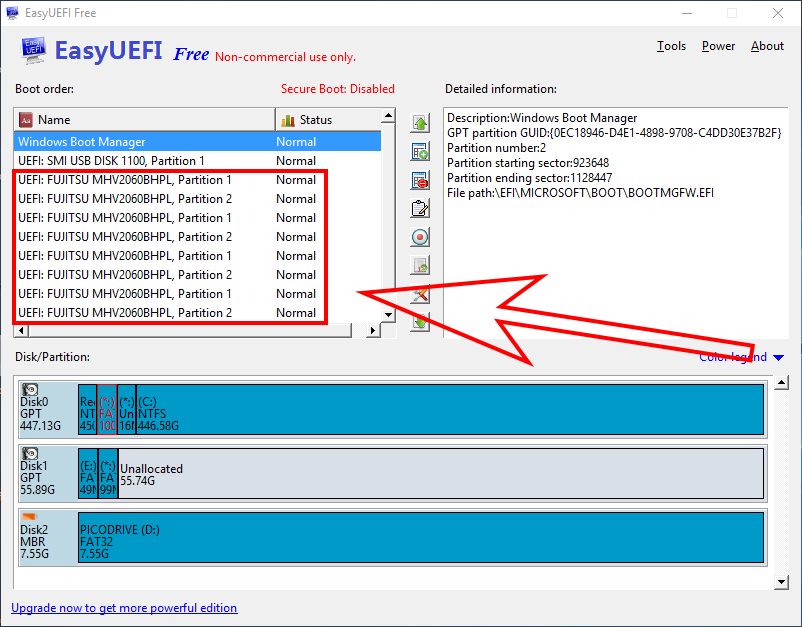Click the red circle one-time boot icon

tap(420, 238)
